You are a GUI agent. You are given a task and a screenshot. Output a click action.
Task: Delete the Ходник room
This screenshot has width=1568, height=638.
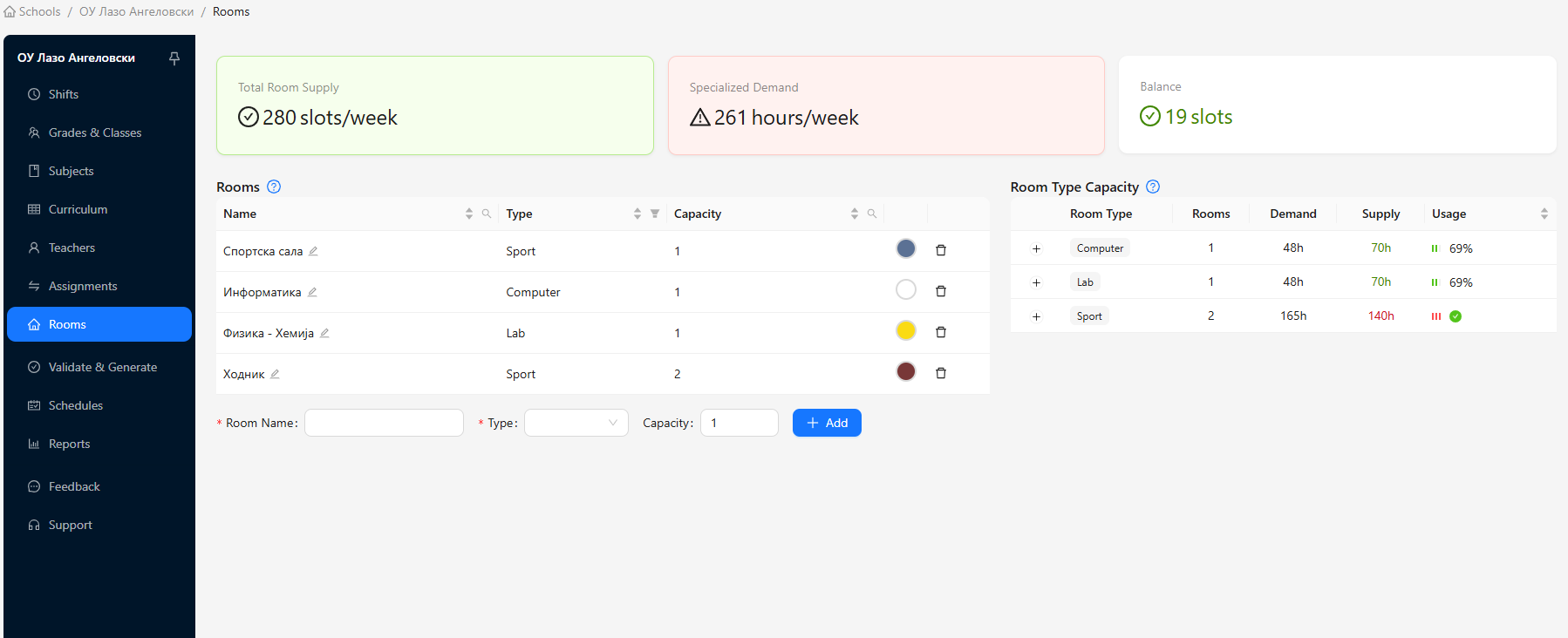pos(941,373)
